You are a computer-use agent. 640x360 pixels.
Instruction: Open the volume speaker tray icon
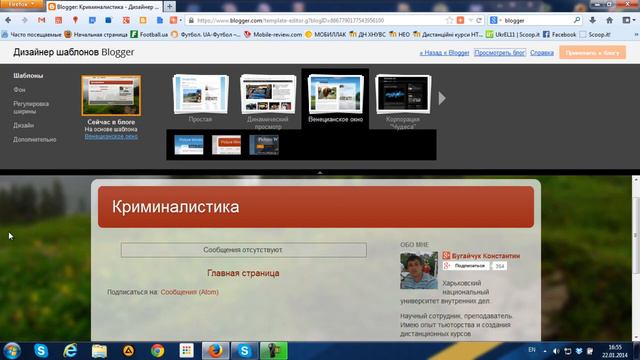(556, 351)
